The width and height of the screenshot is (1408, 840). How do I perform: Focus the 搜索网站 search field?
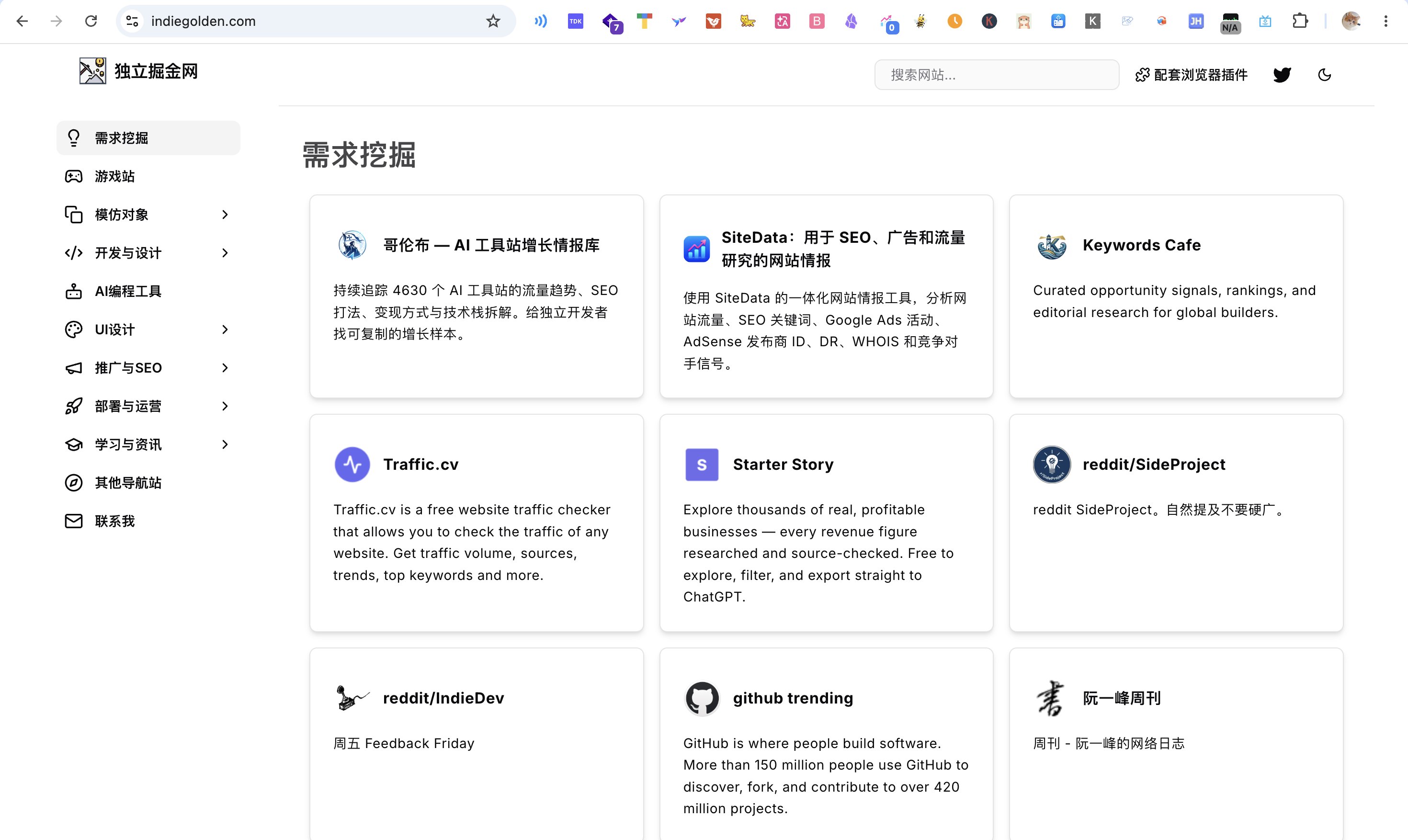(997, 75)
